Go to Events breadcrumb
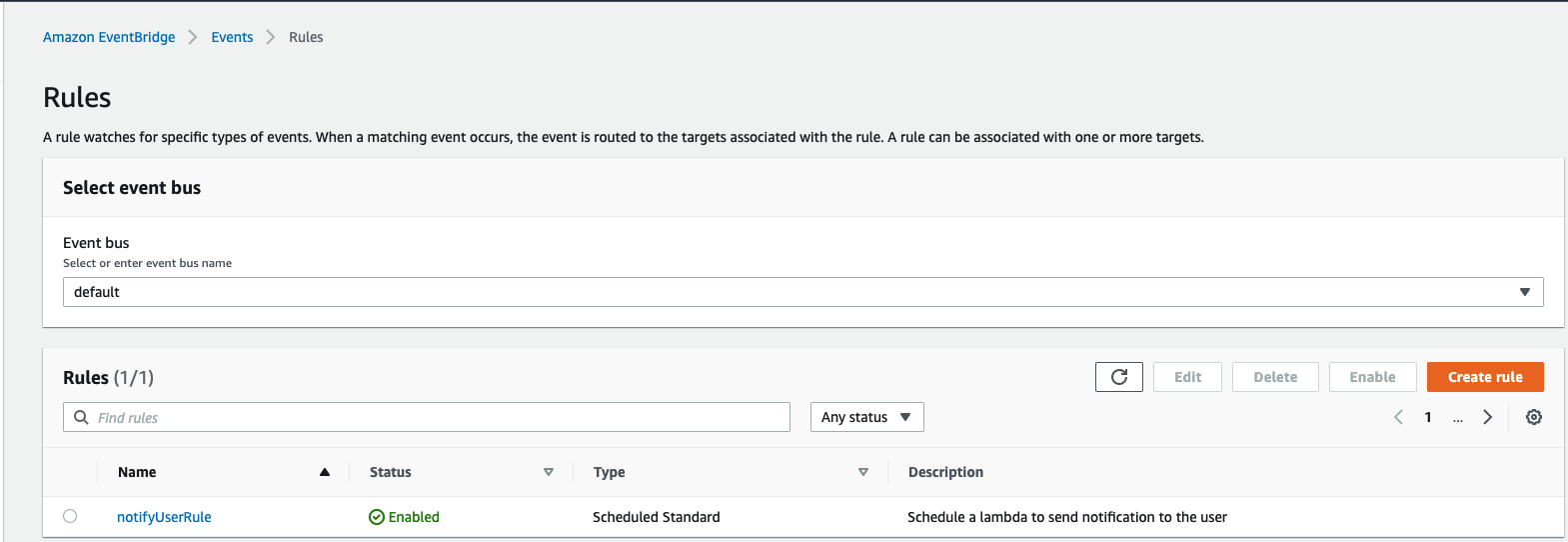This screenshot has width=1568, height=542. pos(232,37)
